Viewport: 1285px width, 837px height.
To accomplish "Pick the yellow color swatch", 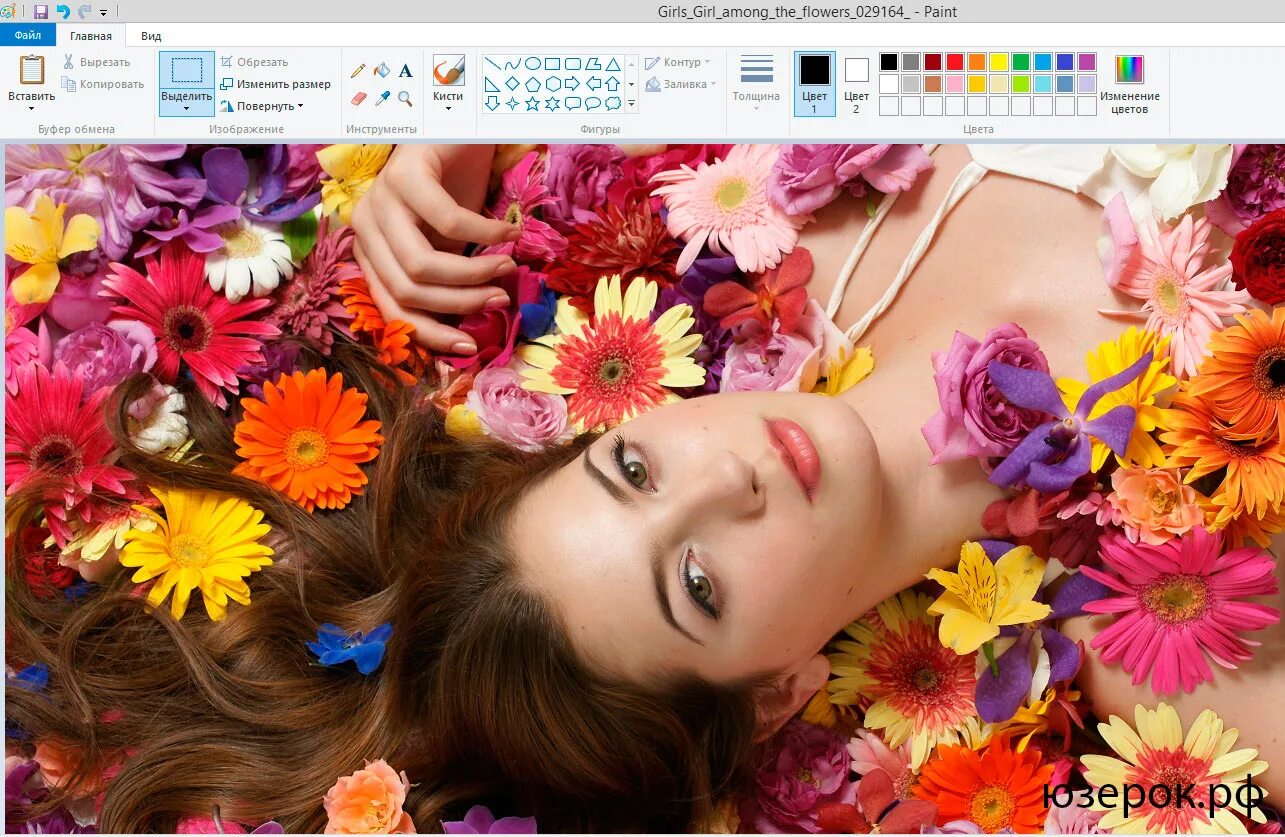I will pos(999,62).
